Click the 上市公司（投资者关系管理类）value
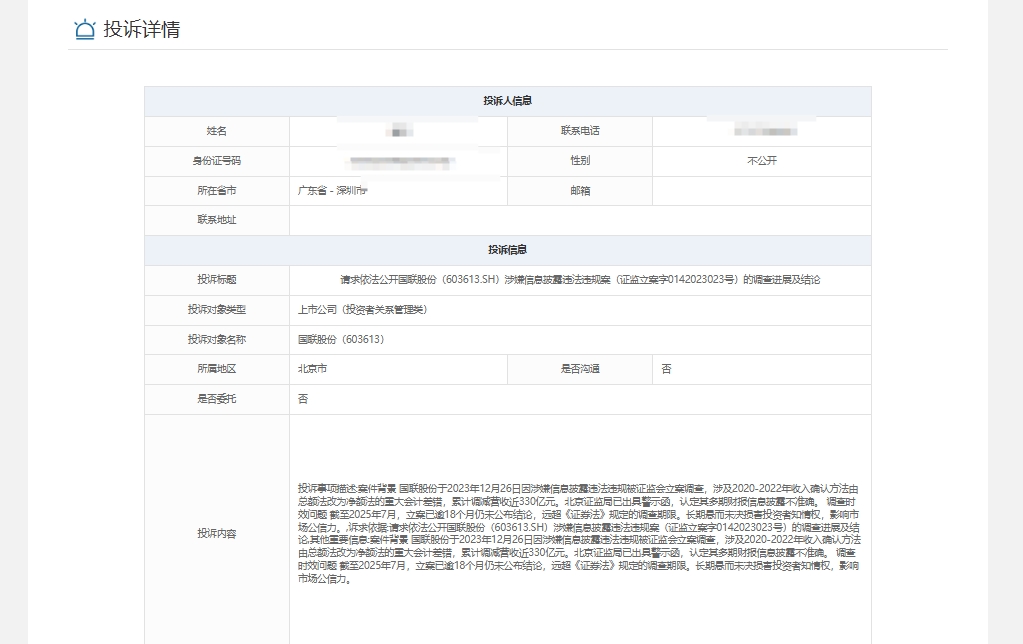Viewport: 1023px width, 644px height. pos(363,310)
